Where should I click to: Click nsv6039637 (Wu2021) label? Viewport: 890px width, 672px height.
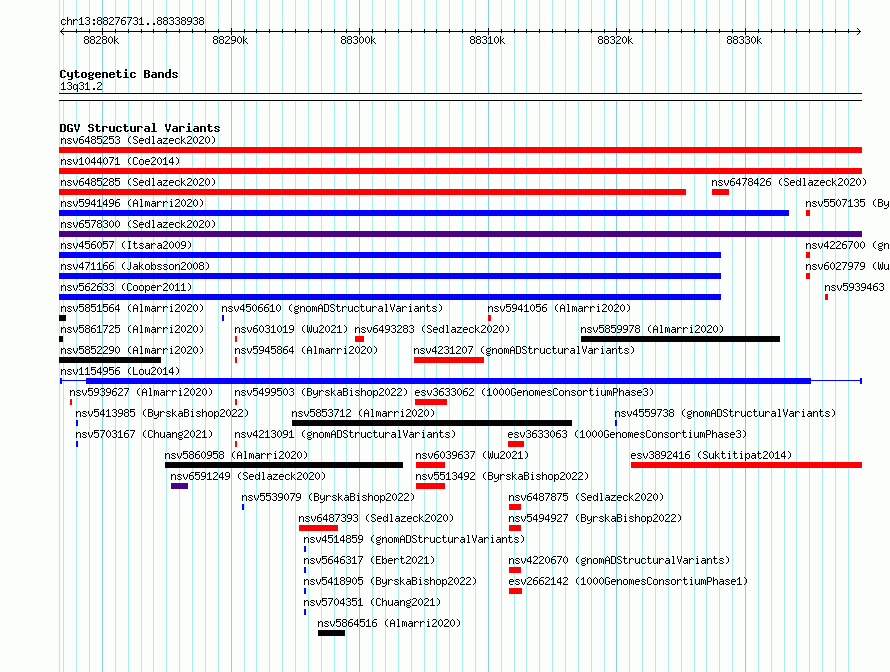pos(472,455)
